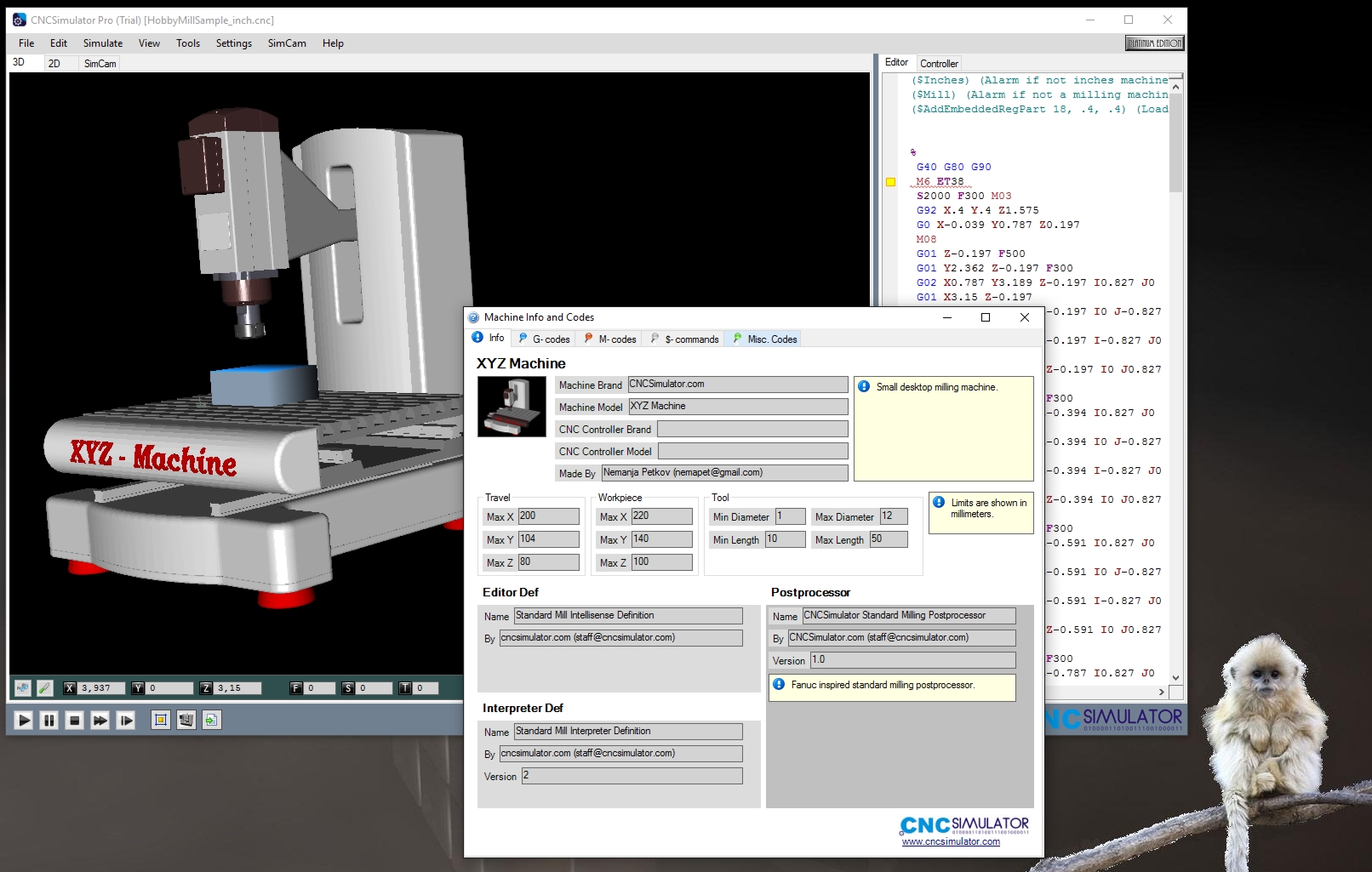The image size is (1372, 872).
Task: Click the yellow square zoom-fit icon
Action: [x=160, y=721]
